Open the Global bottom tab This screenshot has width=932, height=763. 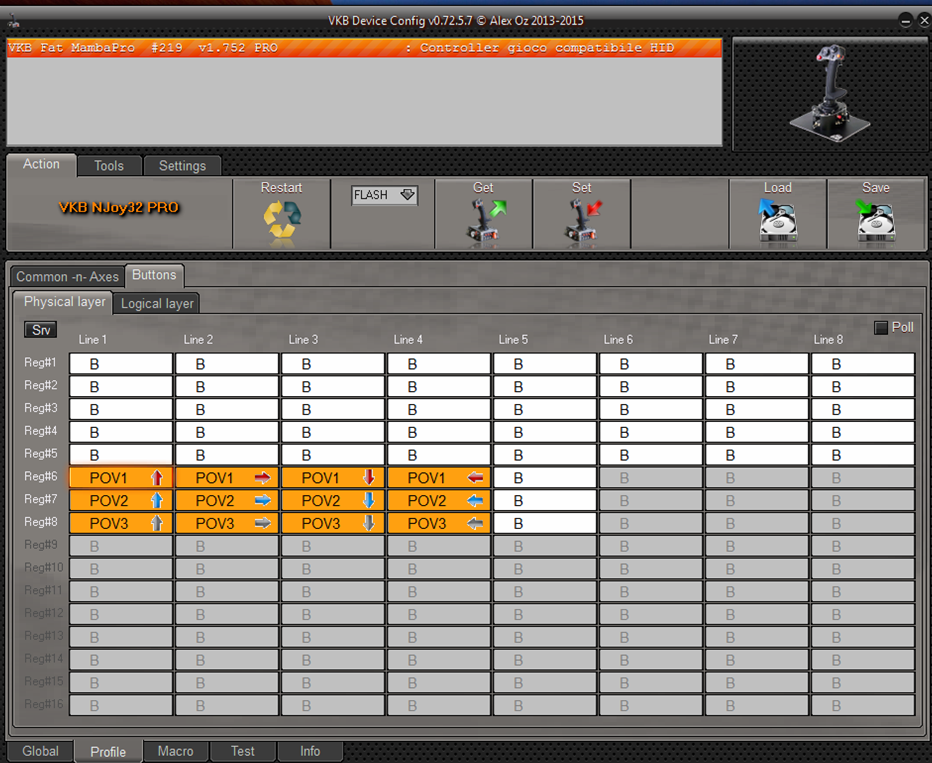click(x=40, y=751)
